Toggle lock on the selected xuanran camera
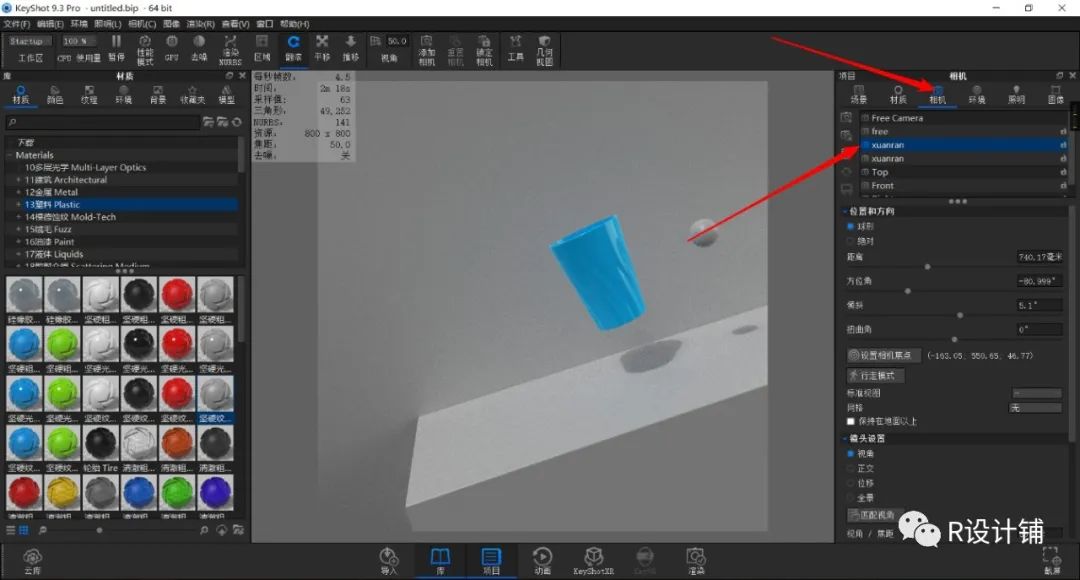This screenshot has width=1080, height=580. coord(1063,145)
